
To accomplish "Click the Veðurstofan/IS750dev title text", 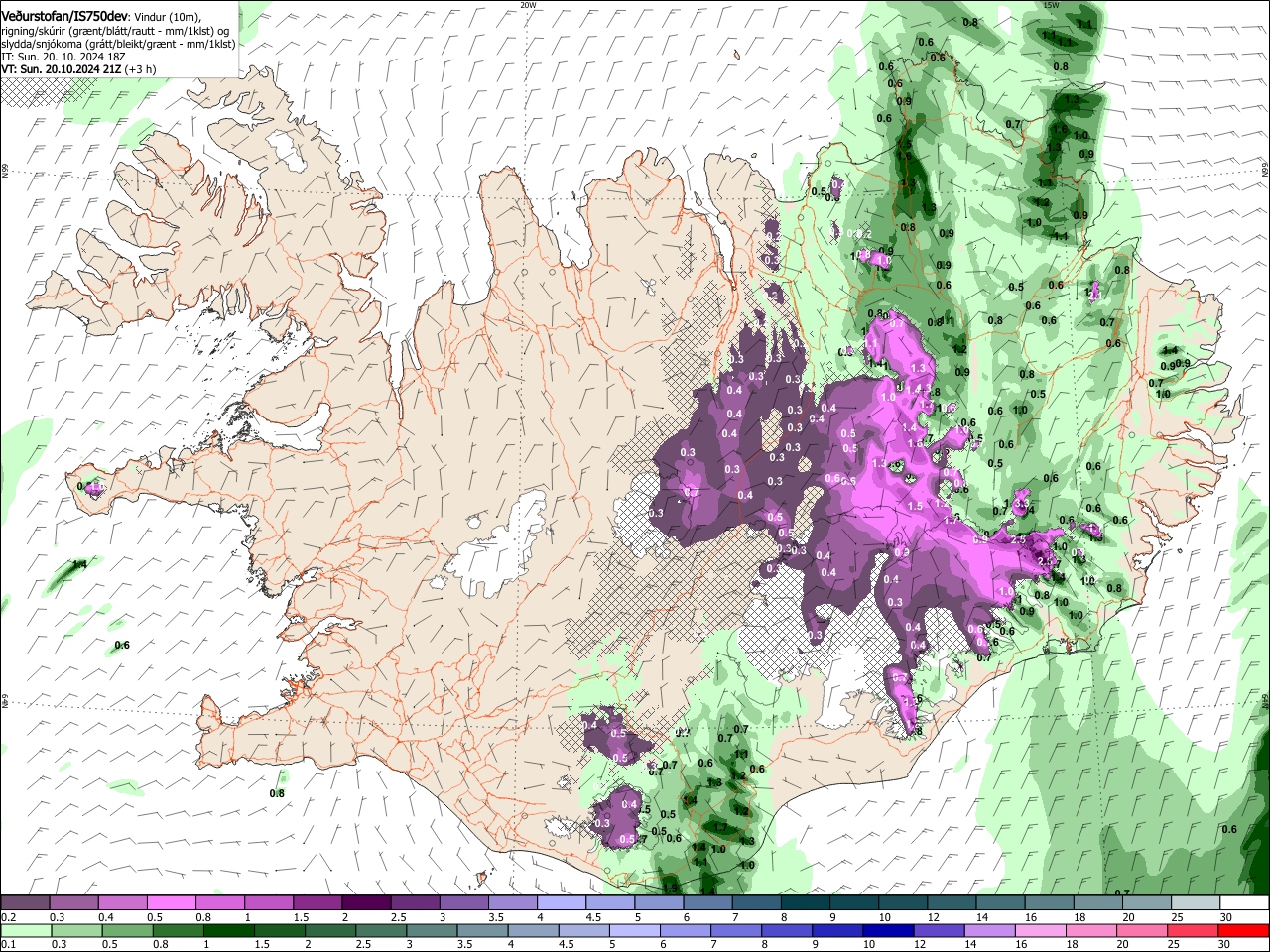I will [64, 17].
